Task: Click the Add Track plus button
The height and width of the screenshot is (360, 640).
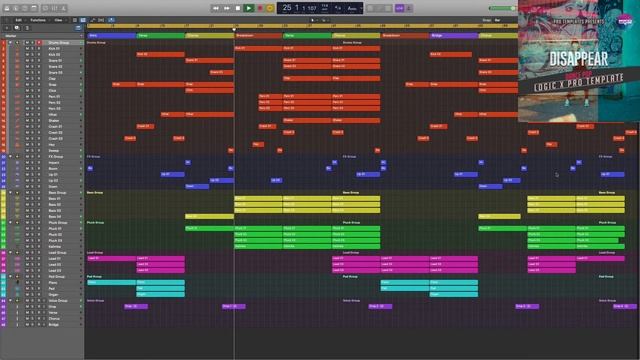Action: 7,28
